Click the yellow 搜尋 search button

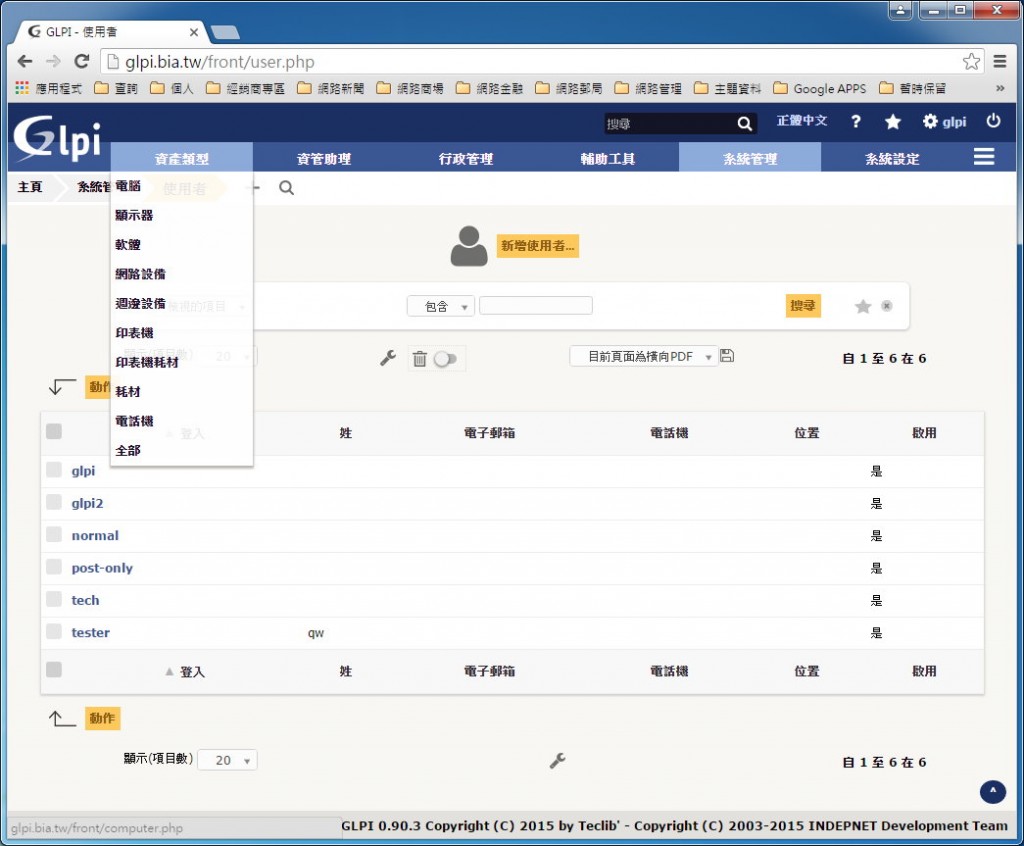pos(803,306)
